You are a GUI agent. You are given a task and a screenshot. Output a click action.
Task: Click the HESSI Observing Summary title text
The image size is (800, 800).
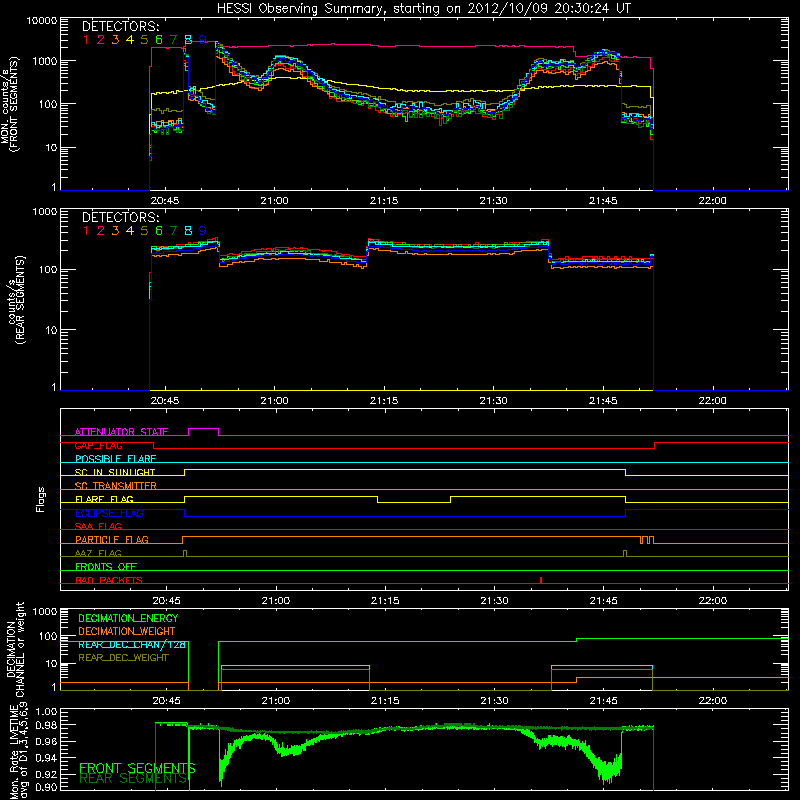[424, 9]
